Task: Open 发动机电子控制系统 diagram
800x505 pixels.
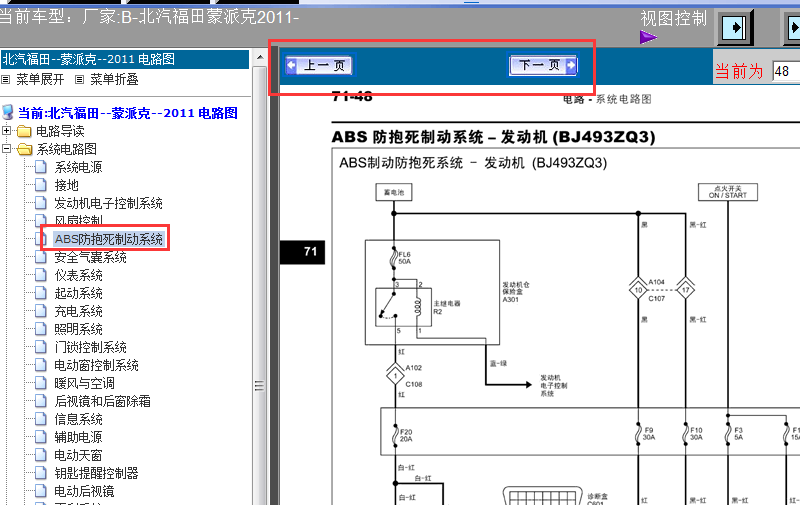Action: pos(108,203)
